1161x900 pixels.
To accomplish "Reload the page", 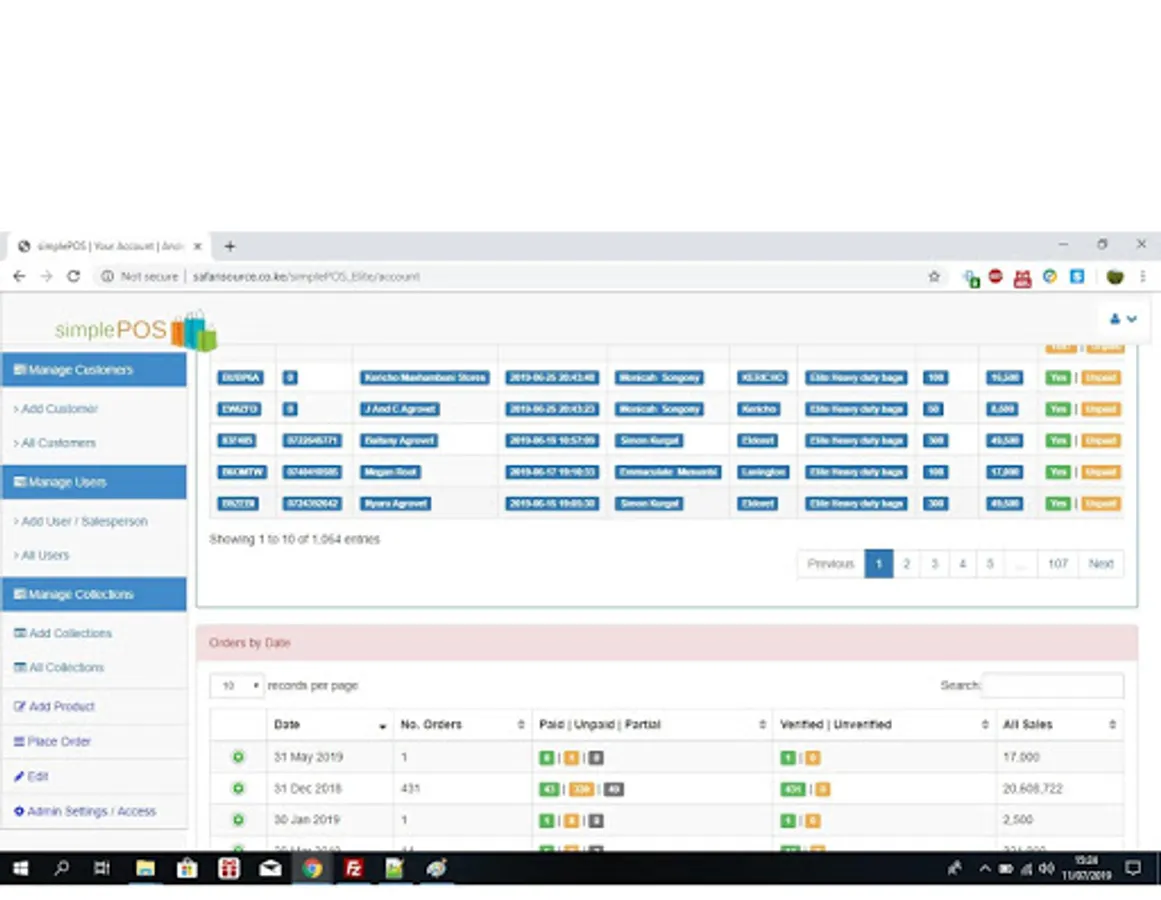I will pyautogui.click(x=73, y=276).
